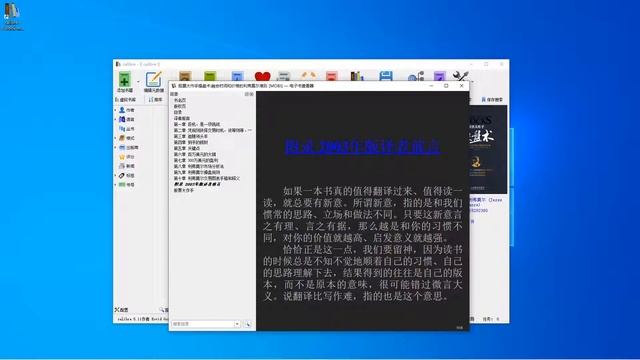The image size is (640, 360).
Task: Click the calibre library bookshelf icon
Action: click(357, 76)
